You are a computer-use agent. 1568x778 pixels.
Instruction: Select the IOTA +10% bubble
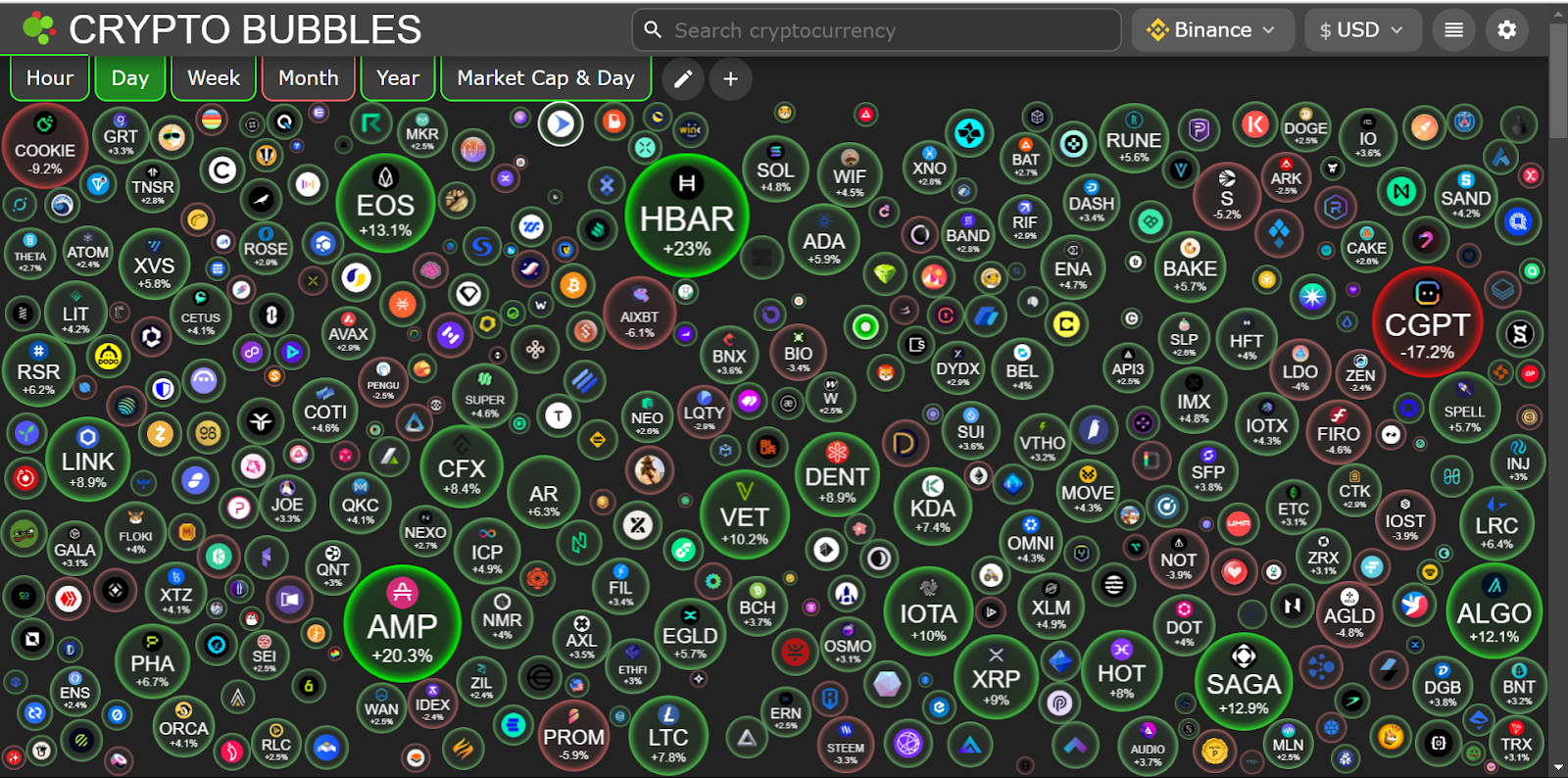coord(928,613)
